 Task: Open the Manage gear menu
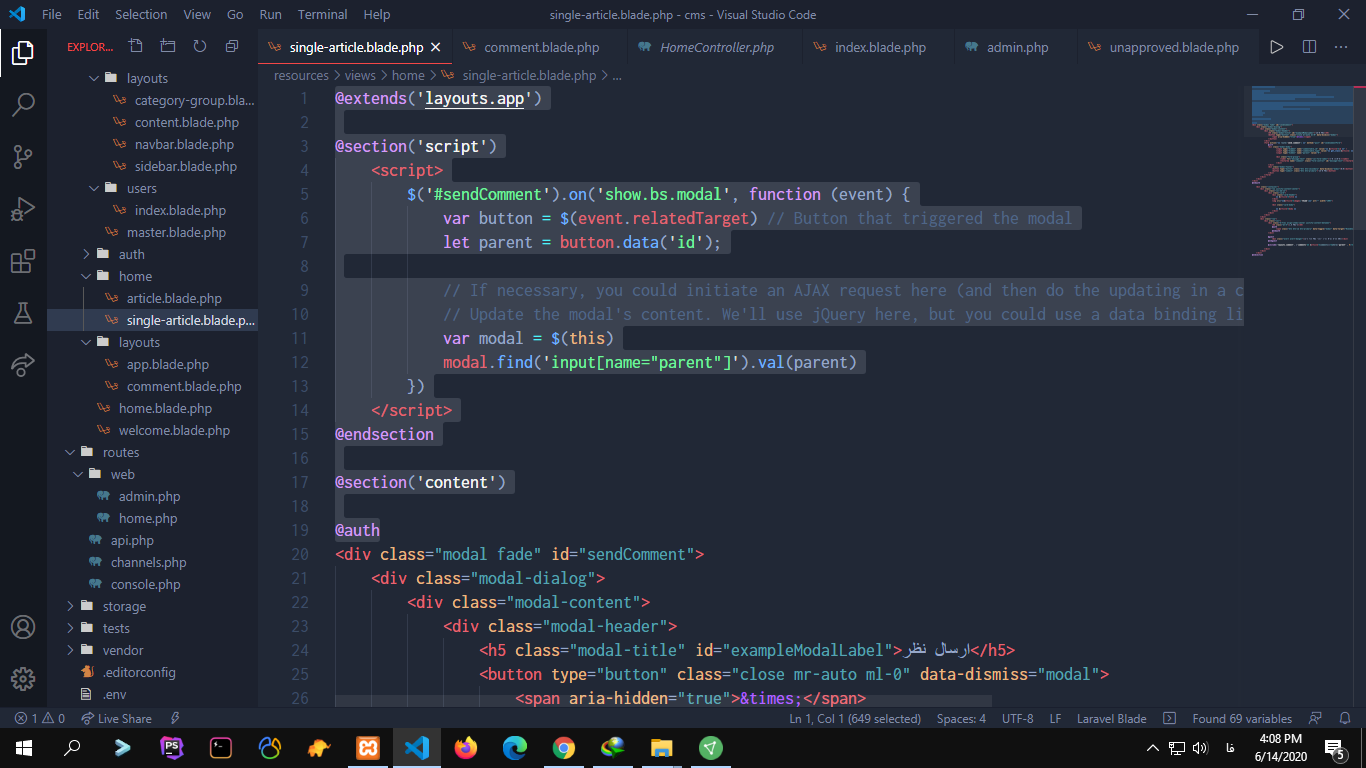[x=23, y=679]
